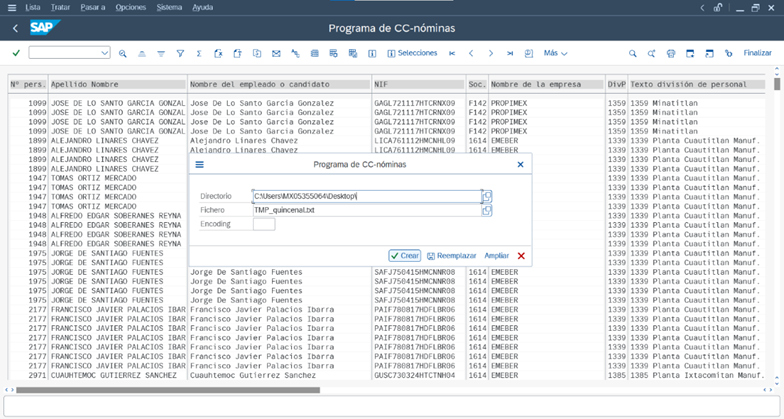Open value help for Directorio field
Viewport: 784px width, 419px height.
487,197
